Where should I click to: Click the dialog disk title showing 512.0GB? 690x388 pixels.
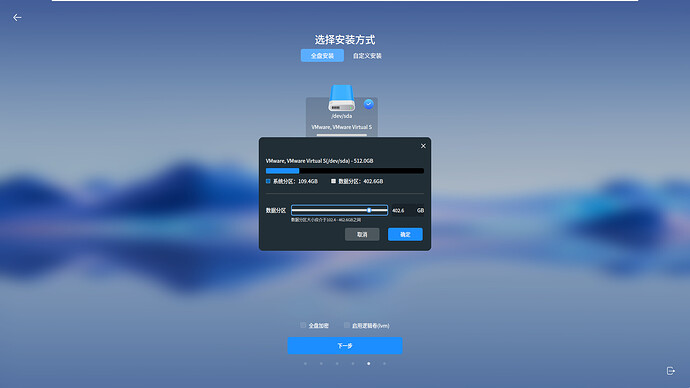pyautogui.click(x=319, y=161)
